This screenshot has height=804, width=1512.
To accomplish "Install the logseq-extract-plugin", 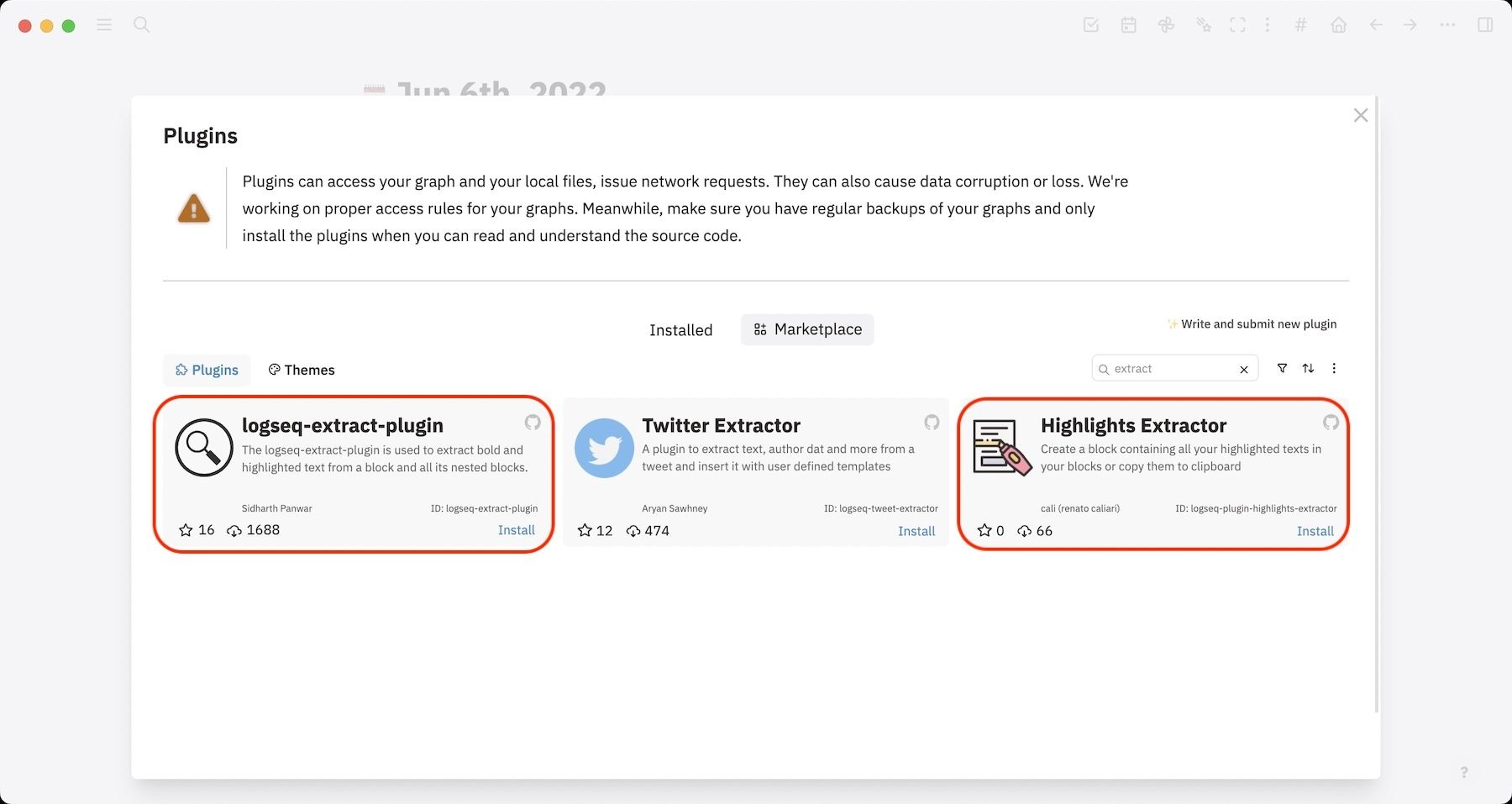I will tap(516, 530).
